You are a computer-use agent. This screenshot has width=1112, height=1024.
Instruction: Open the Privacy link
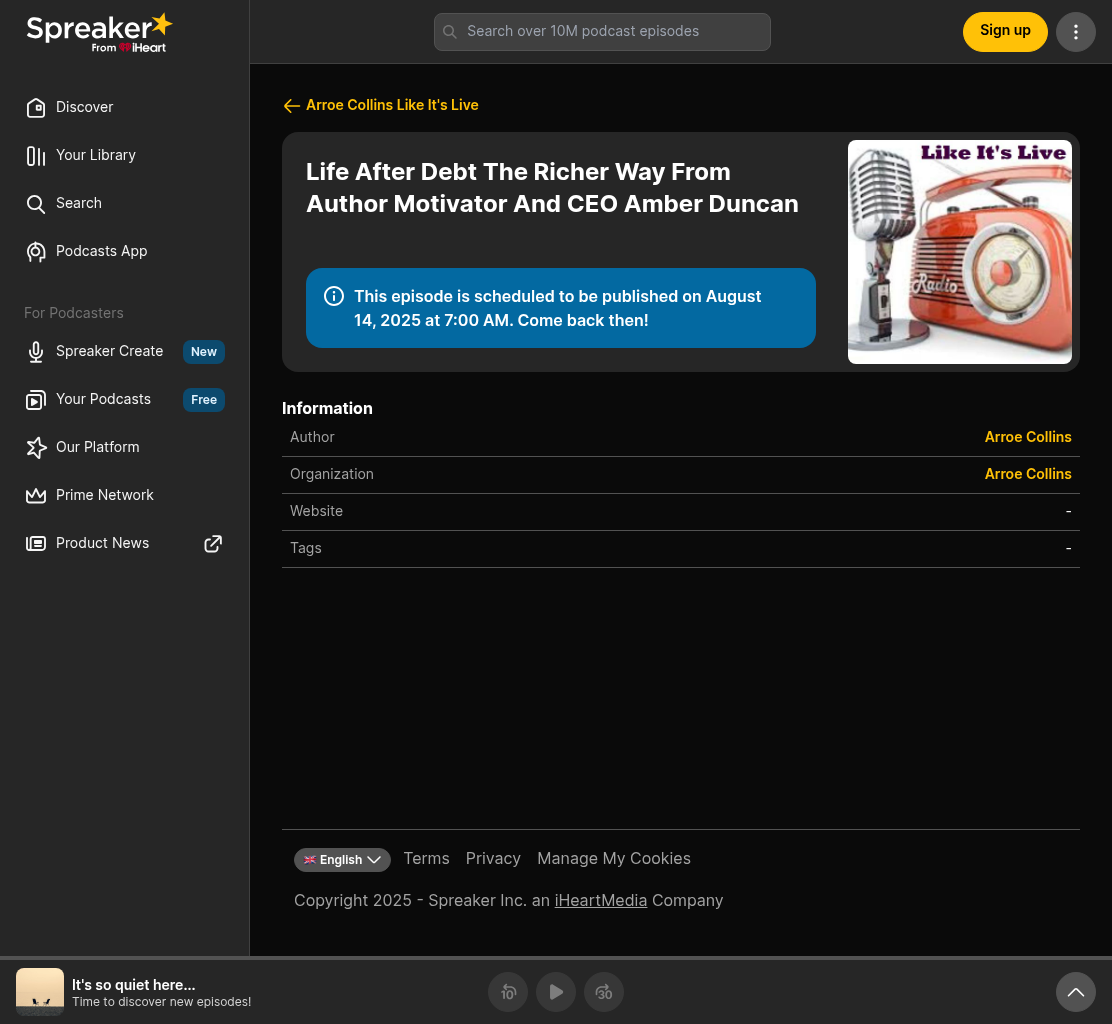pos(493,859)
